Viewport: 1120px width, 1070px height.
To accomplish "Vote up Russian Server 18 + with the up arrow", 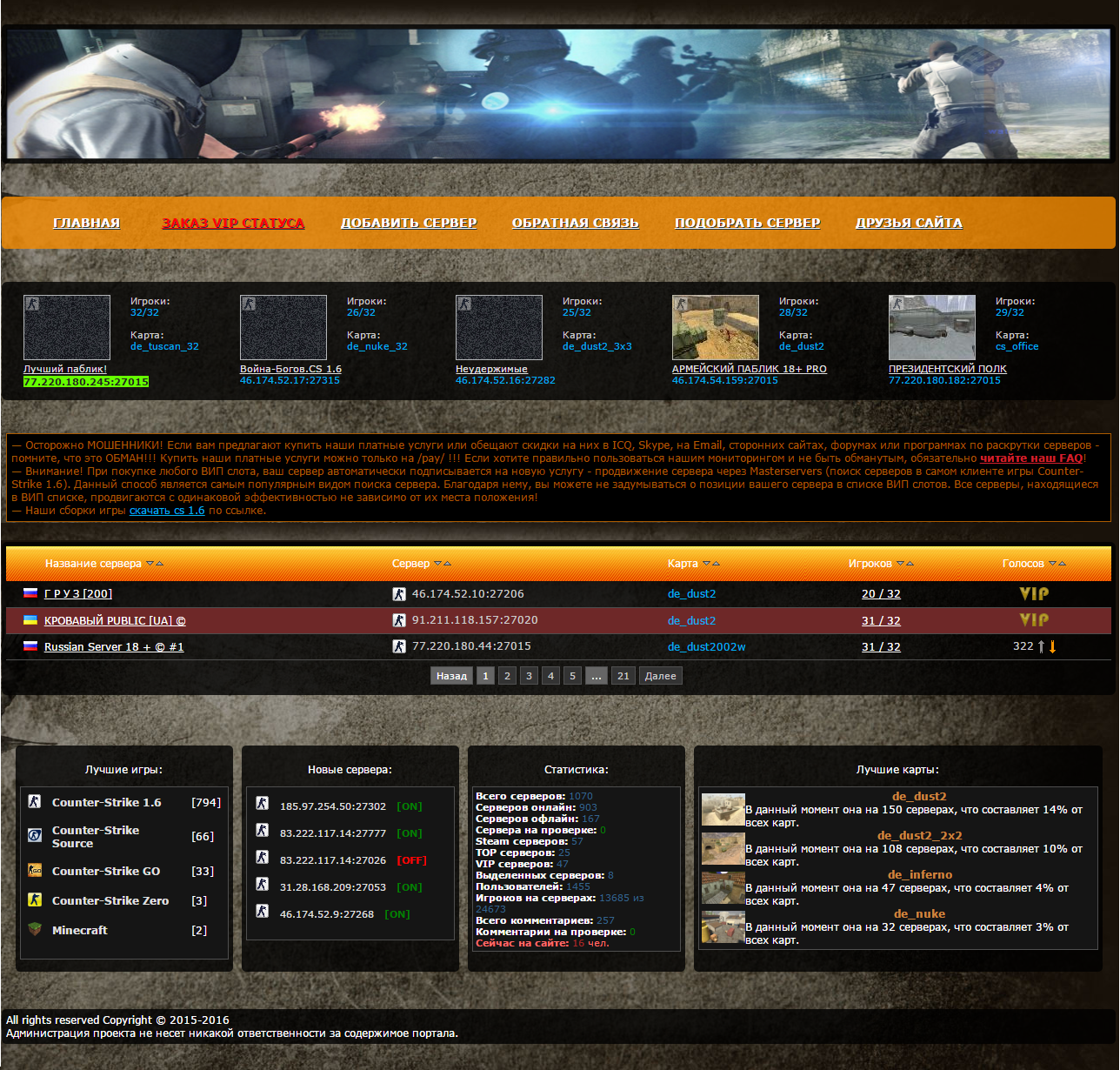I will [x=1041, y=646].
